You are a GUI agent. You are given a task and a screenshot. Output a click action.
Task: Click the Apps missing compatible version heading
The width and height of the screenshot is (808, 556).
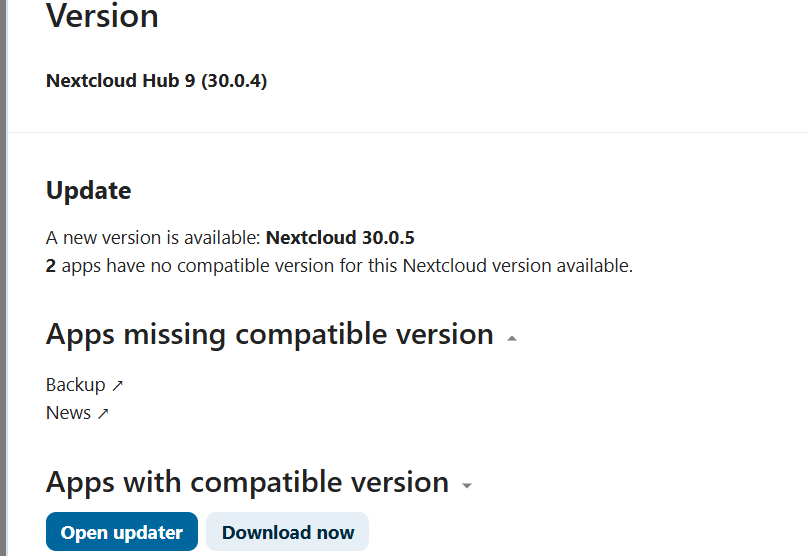pyautogui.click(x=270, y=334)
